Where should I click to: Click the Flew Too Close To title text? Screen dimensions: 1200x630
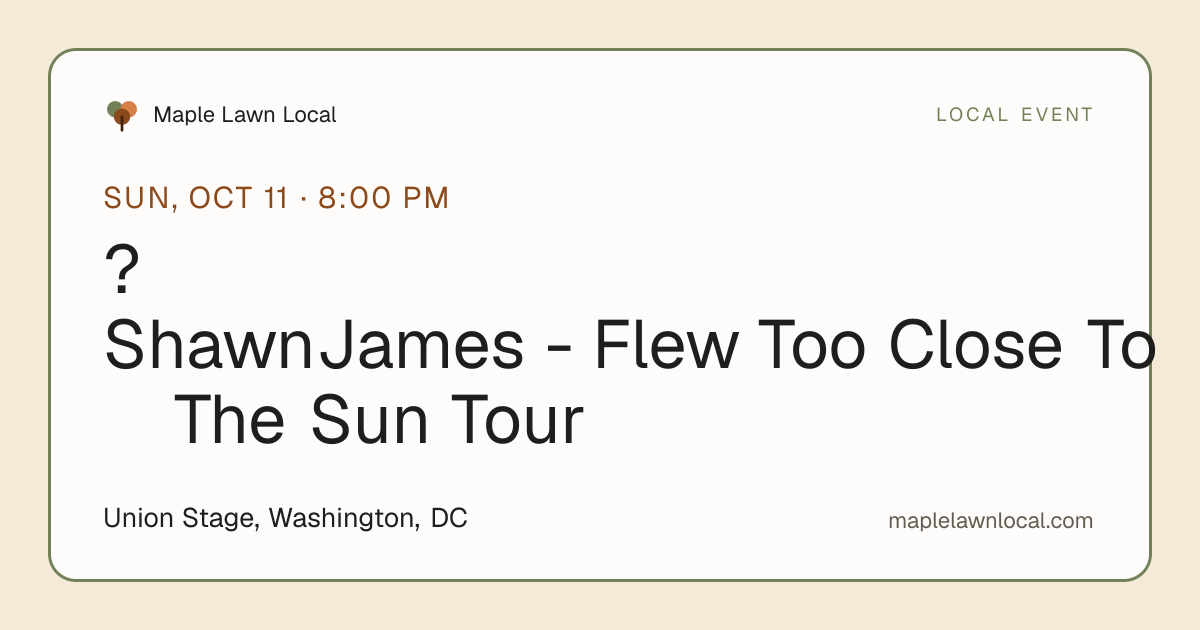[x=875, y=346]
